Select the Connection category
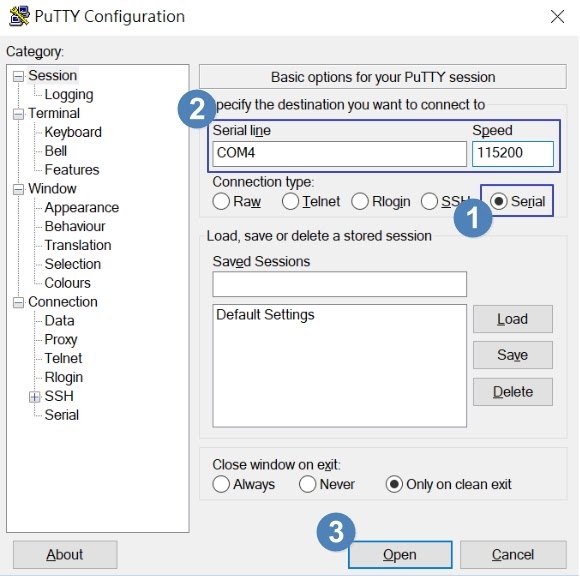The image size is (580, 576). coord(63,302)
